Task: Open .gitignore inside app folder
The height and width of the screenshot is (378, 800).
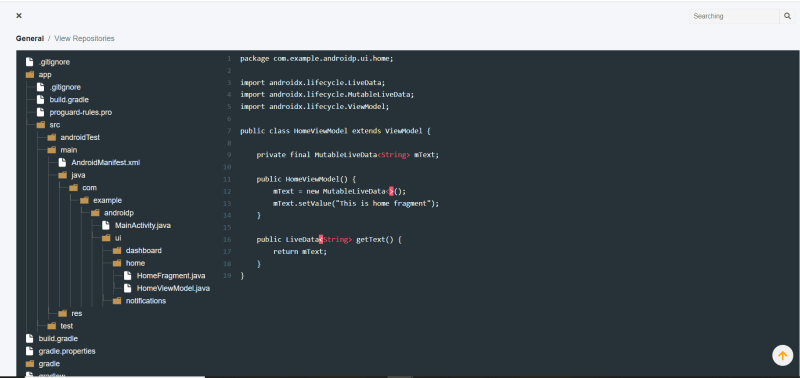Action: pos(65,87)
